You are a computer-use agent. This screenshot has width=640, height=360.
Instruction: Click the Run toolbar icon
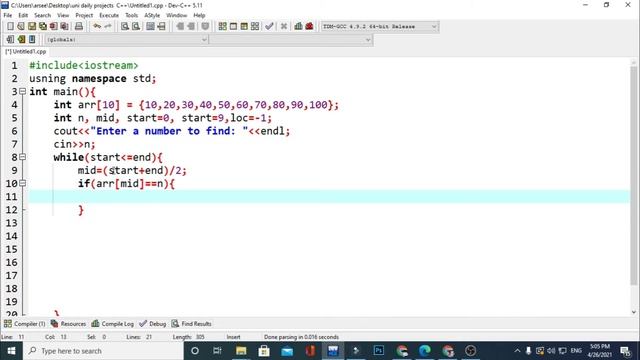[x=233, y=27]
